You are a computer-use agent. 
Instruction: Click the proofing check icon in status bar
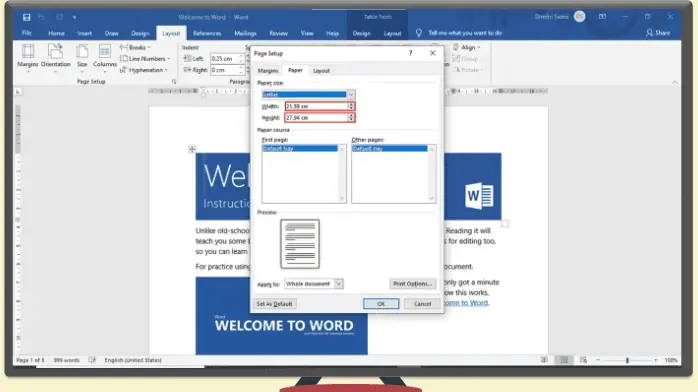pyautogui.click(x=92, y=360)
